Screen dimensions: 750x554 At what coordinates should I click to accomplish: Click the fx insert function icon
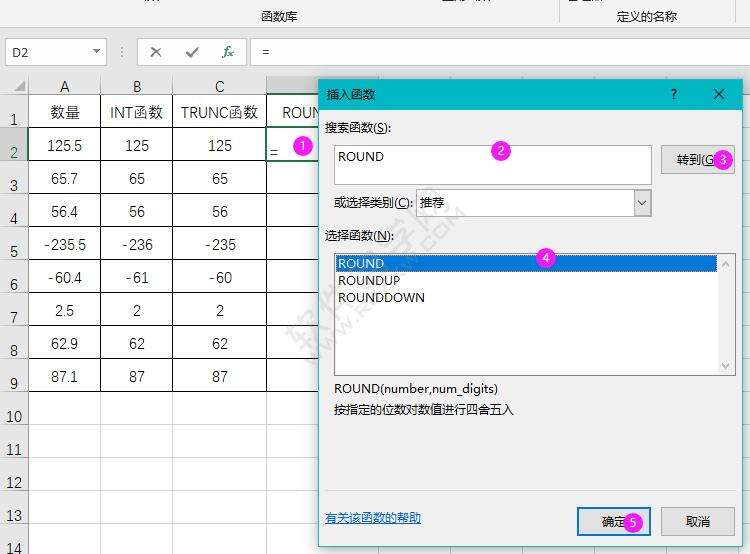click(228, 52)
